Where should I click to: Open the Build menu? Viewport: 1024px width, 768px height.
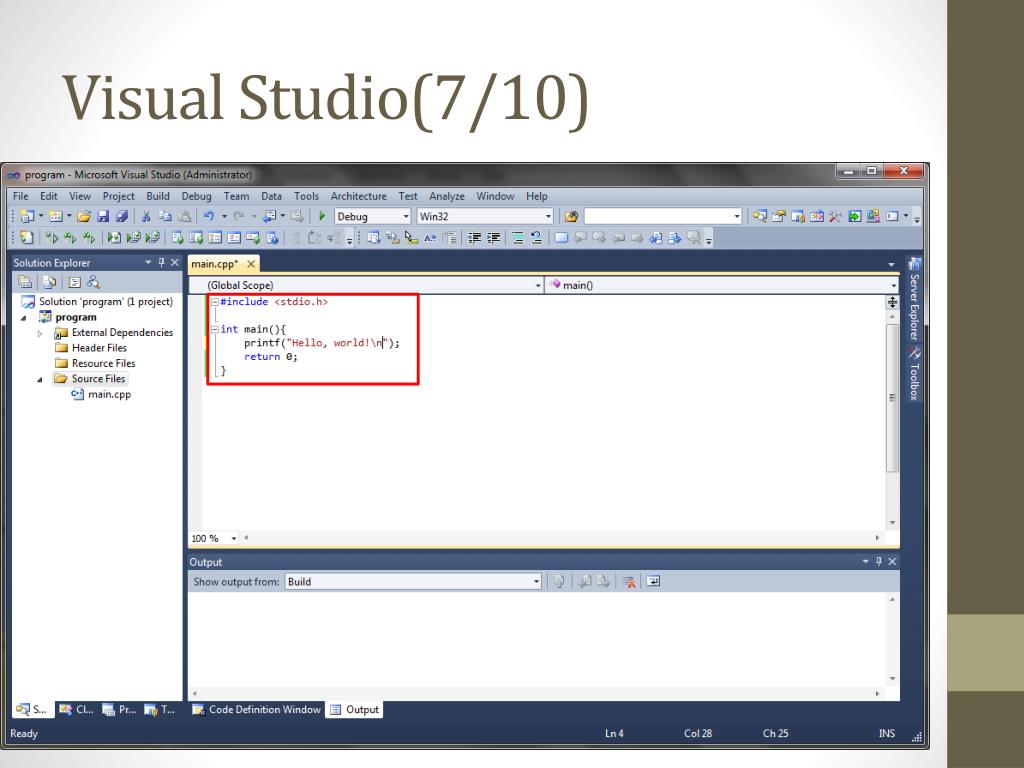(x=157, y=196)
